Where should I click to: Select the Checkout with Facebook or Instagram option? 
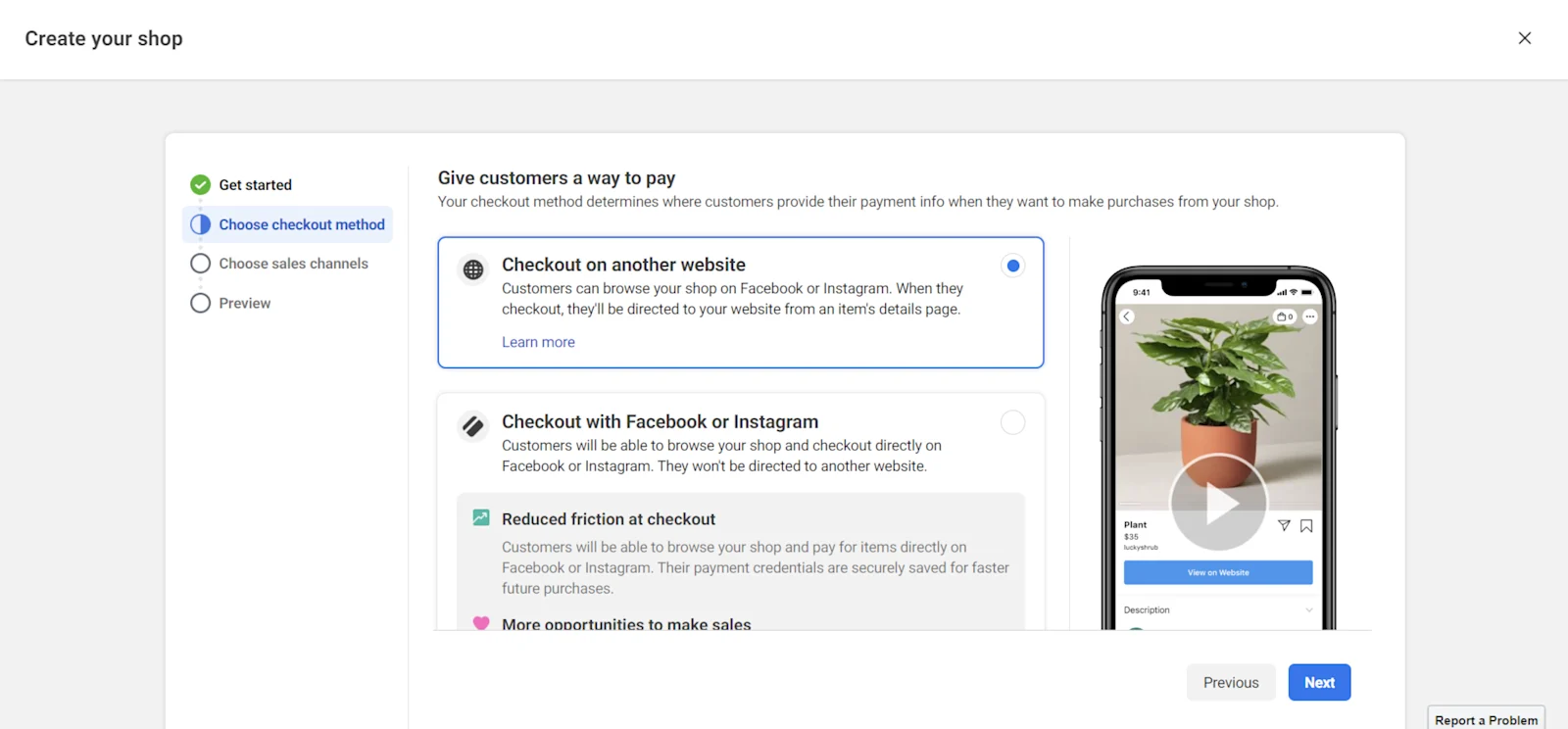[1012, 421]
